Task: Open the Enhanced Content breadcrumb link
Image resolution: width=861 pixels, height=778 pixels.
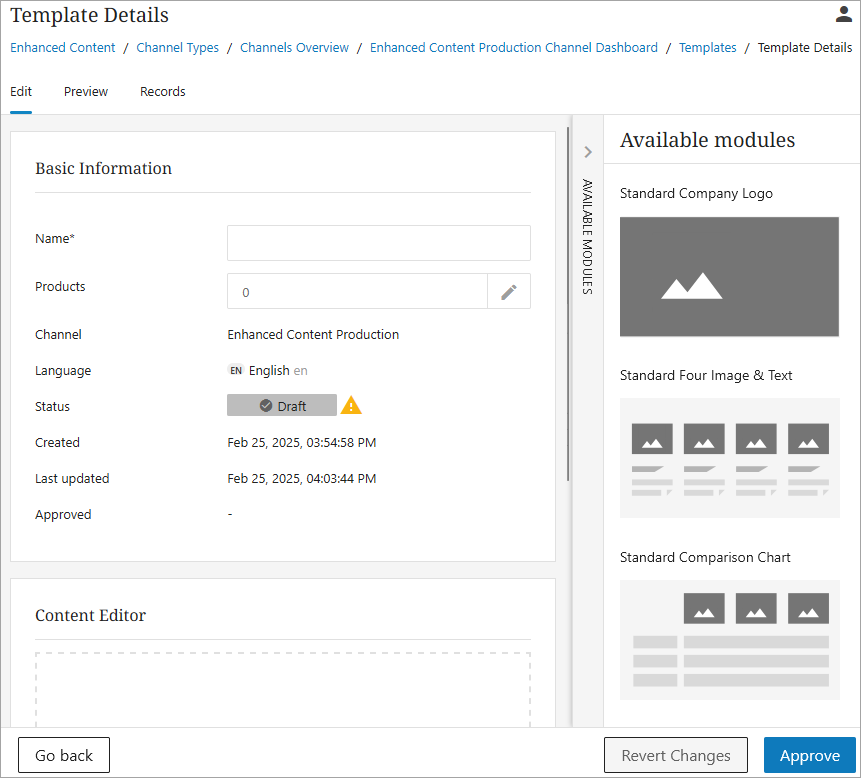Action: [x=63, y=48]
